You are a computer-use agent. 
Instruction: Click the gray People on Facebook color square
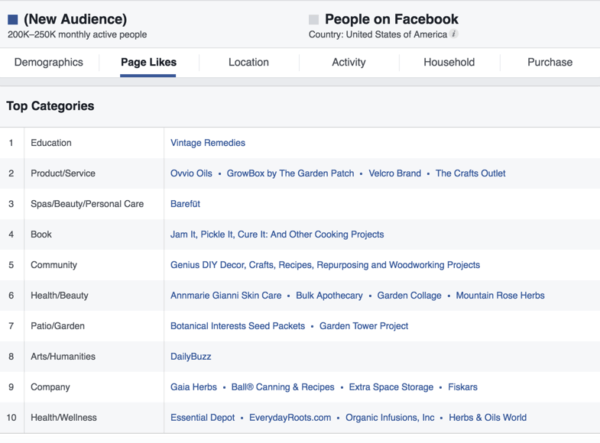[314, 20]
